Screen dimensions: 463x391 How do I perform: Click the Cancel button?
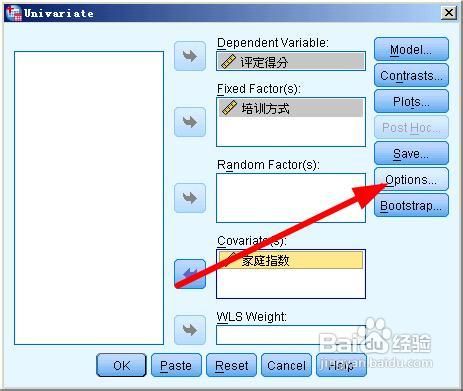tap(286, 365)
